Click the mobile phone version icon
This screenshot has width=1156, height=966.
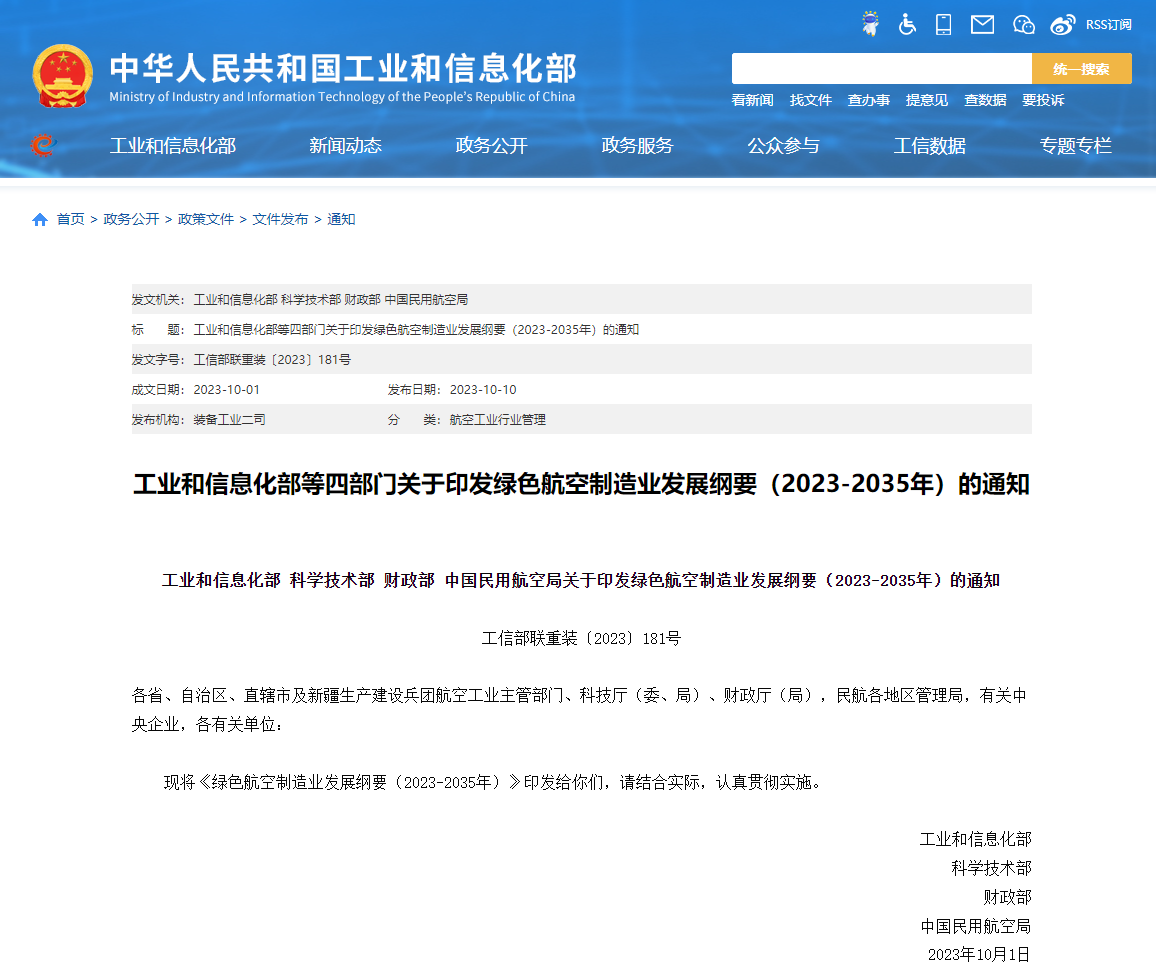tap(943, 24)
